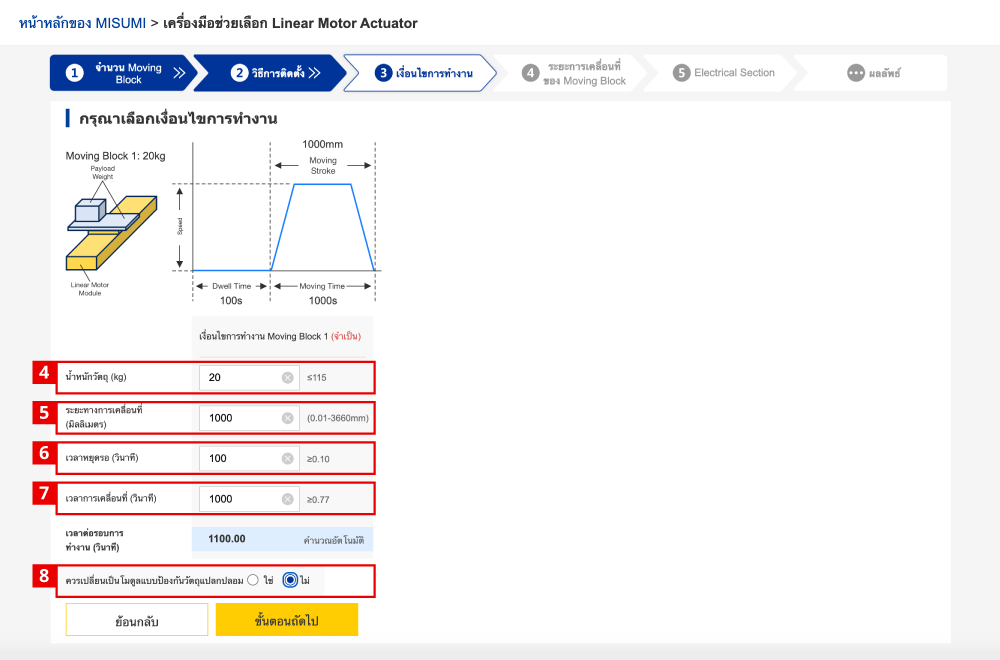1000x660 pixels.
Task: Click the ≥0.10 dwell time hint
Action: tap(318, 459)
